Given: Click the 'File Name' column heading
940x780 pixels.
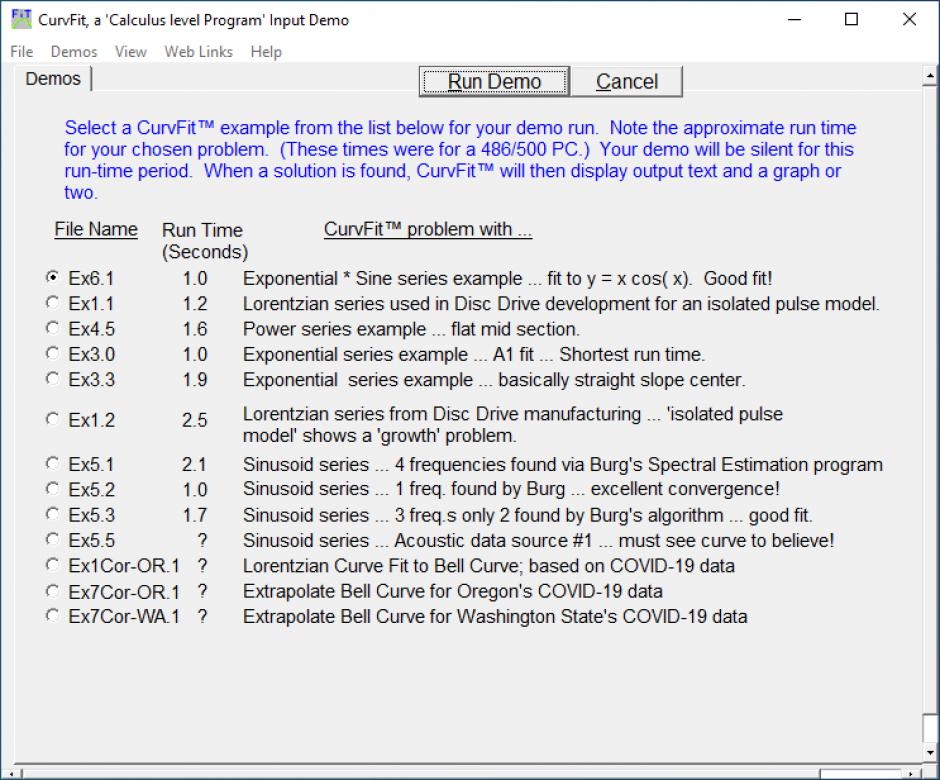Looking at the screenshot, I should click(96, 229).
